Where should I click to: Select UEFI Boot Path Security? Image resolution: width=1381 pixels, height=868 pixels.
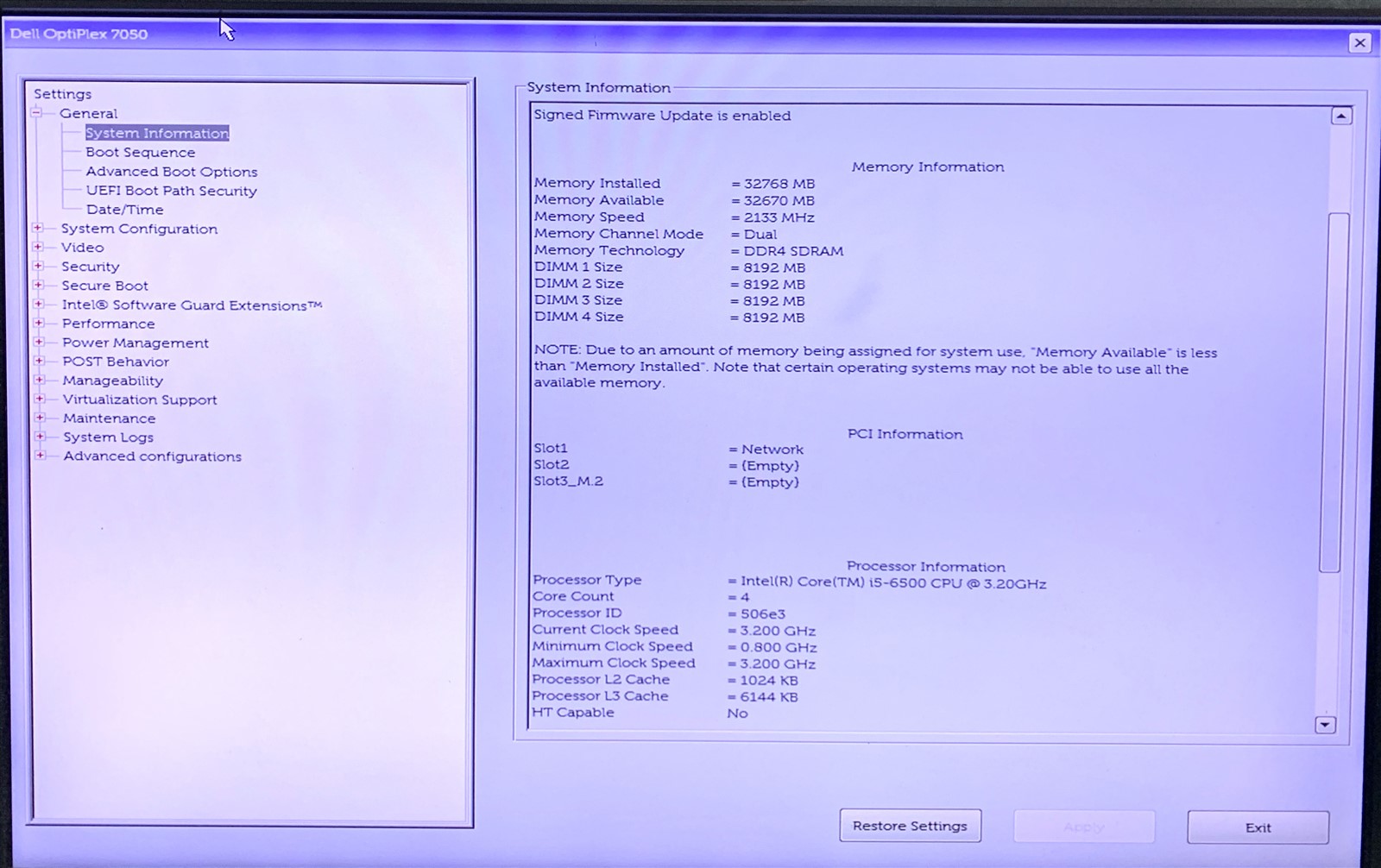pyautogui.click(x=171, y=191)
